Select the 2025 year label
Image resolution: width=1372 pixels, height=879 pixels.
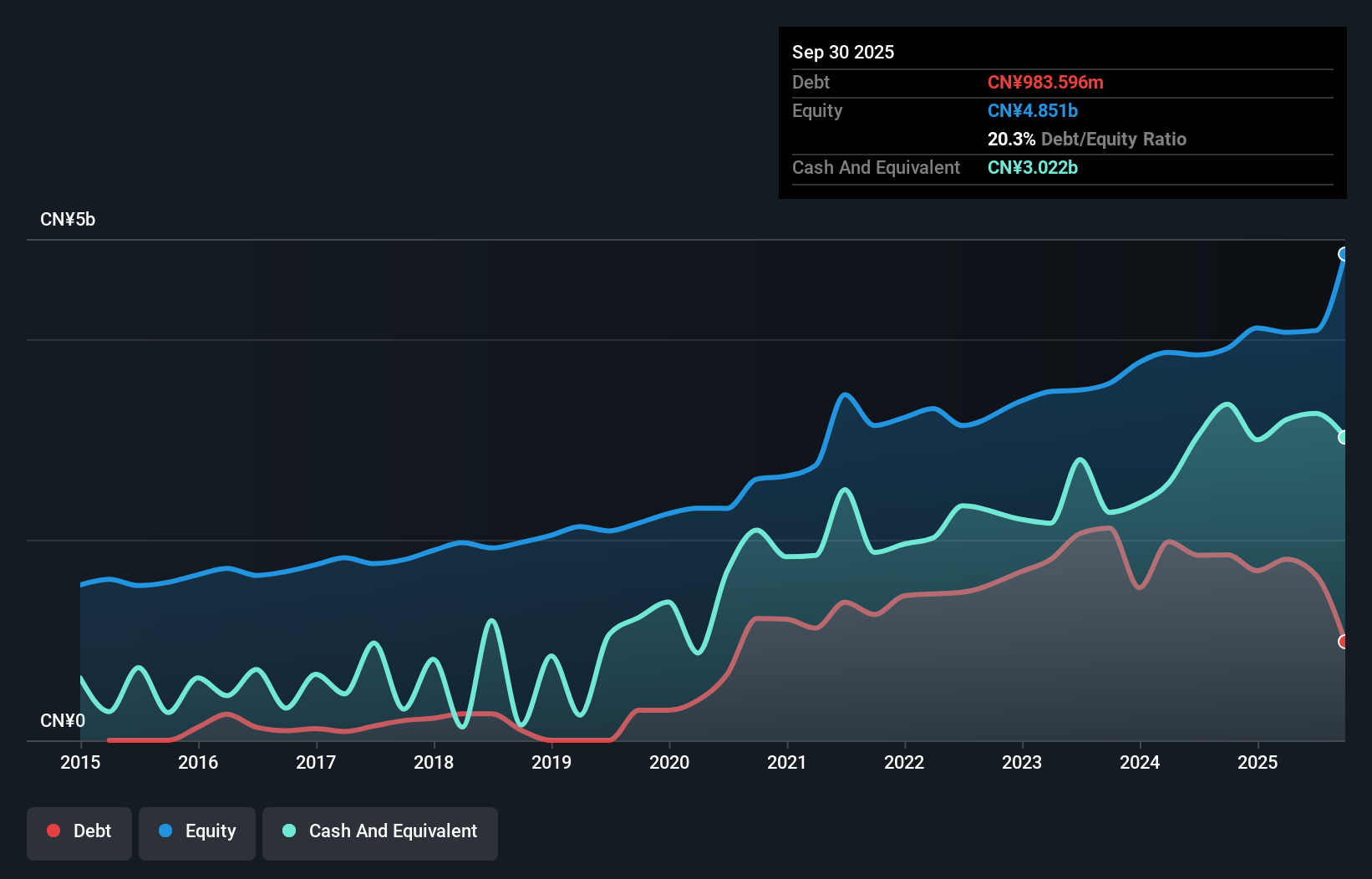(1258, 763)
